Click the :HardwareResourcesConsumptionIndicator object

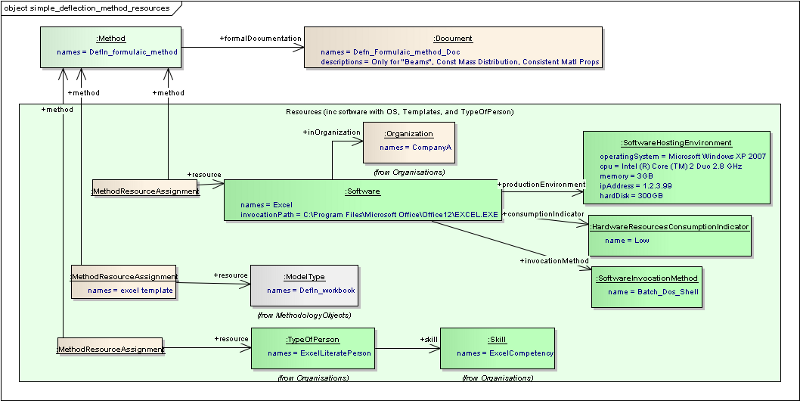[x=669, y=234]
